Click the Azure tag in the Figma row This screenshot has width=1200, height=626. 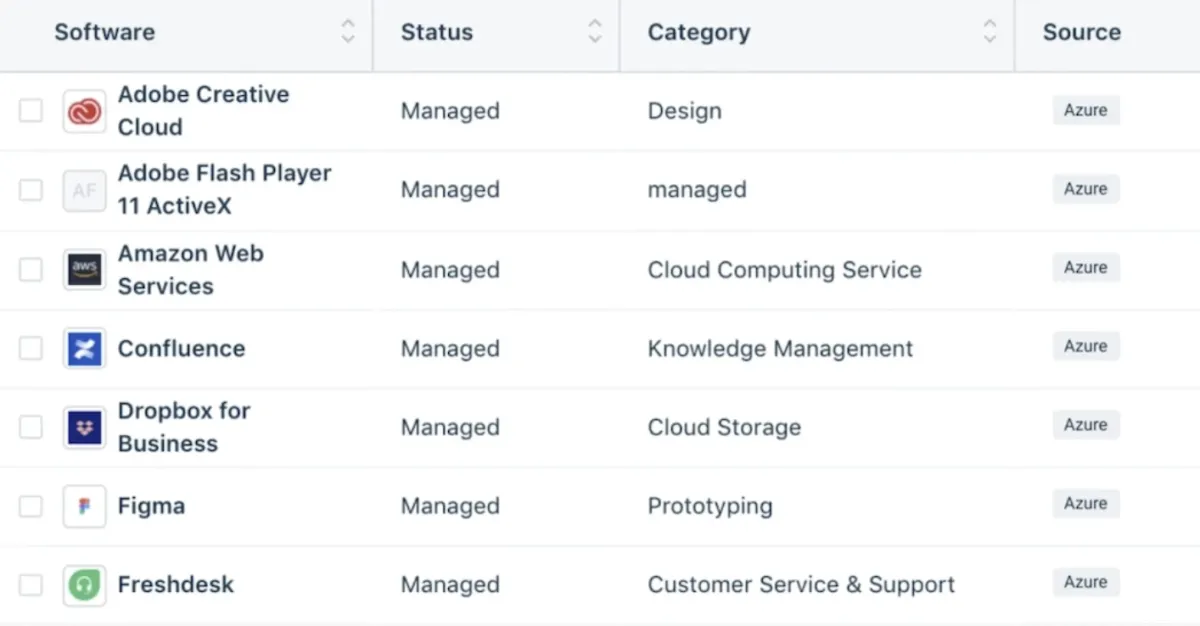click(x=1085, y=504)
